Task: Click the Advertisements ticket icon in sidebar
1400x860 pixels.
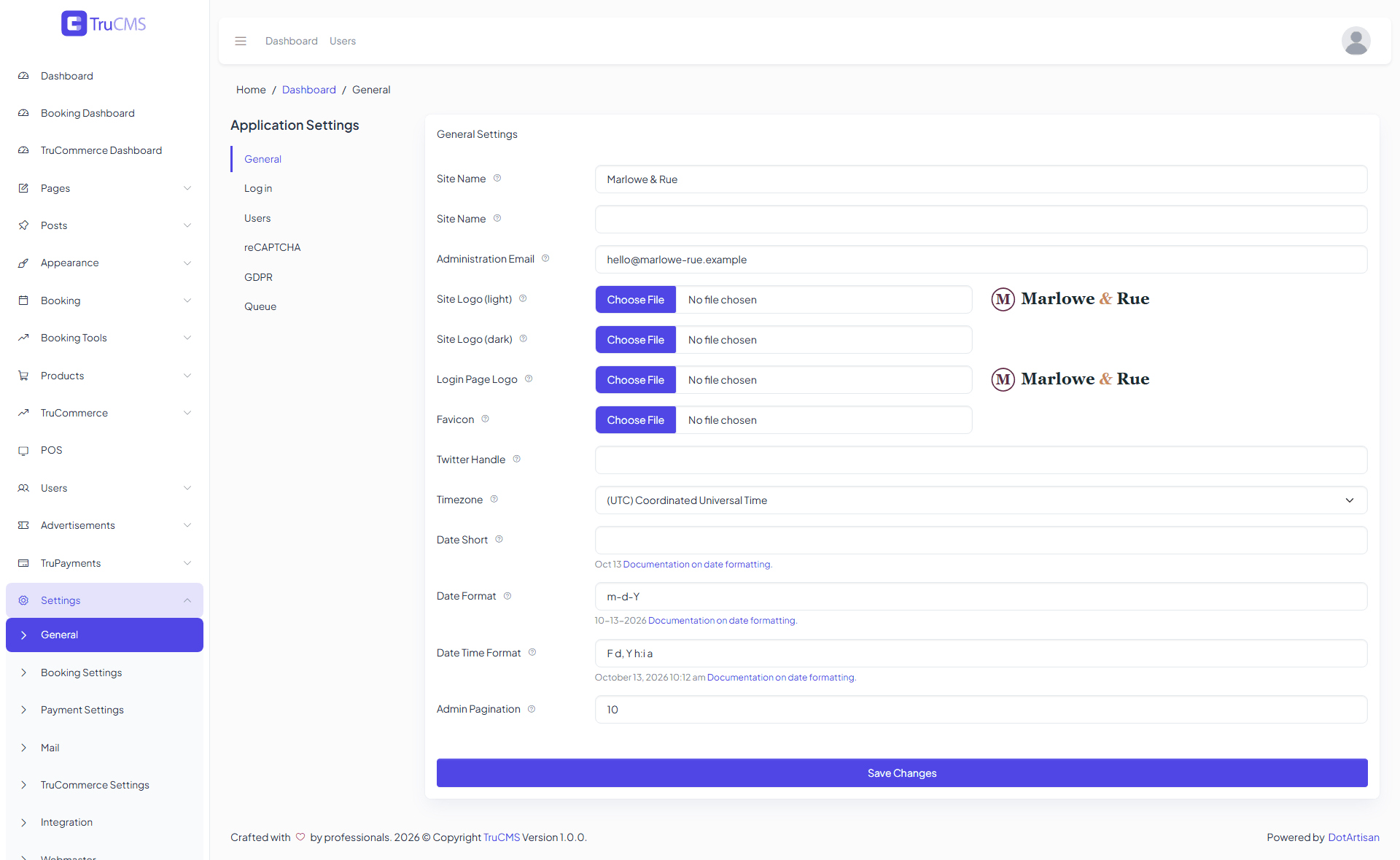Action: 23,525
